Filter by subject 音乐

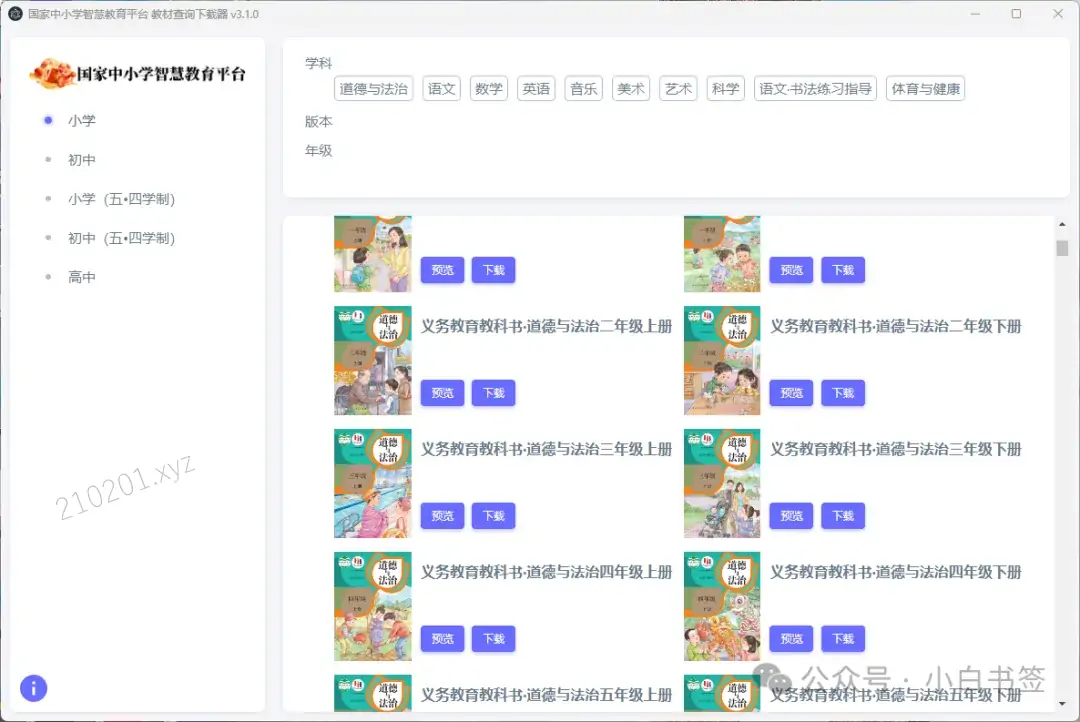[583, 88]
